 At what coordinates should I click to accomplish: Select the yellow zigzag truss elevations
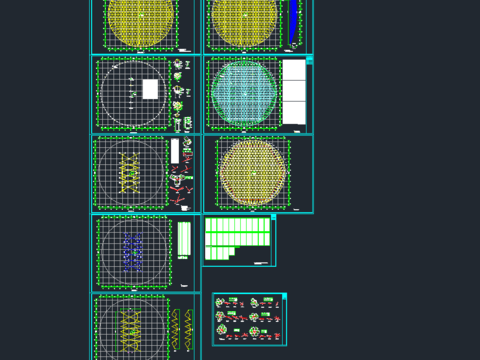pyautogui.click(x=182, y=329)
